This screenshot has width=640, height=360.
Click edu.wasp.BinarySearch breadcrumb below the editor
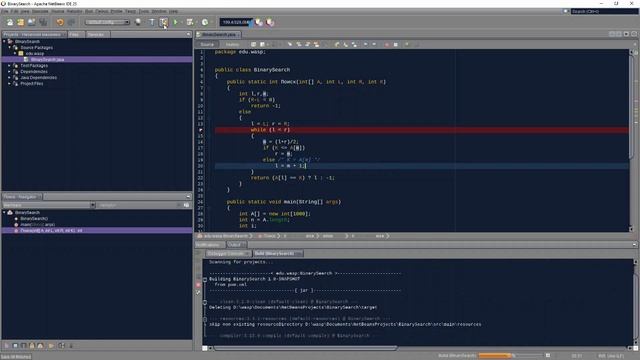[225, 236]
